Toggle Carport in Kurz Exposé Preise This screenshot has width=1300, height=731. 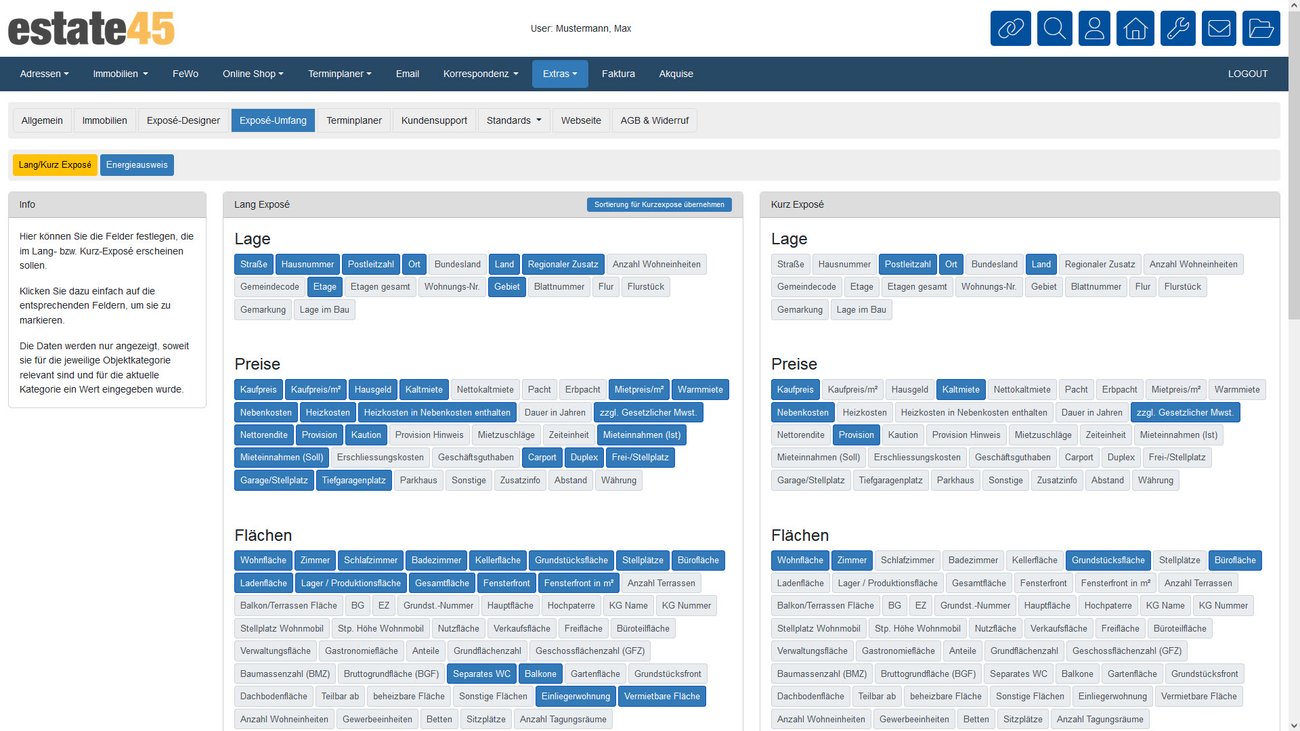(x=1079, y=457)
